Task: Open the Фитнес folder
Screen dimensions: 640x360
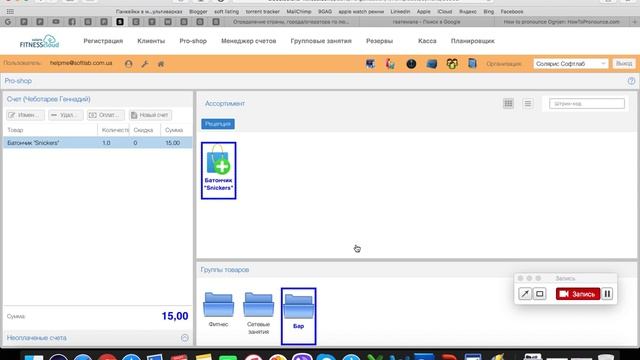Action: point(218,310)
